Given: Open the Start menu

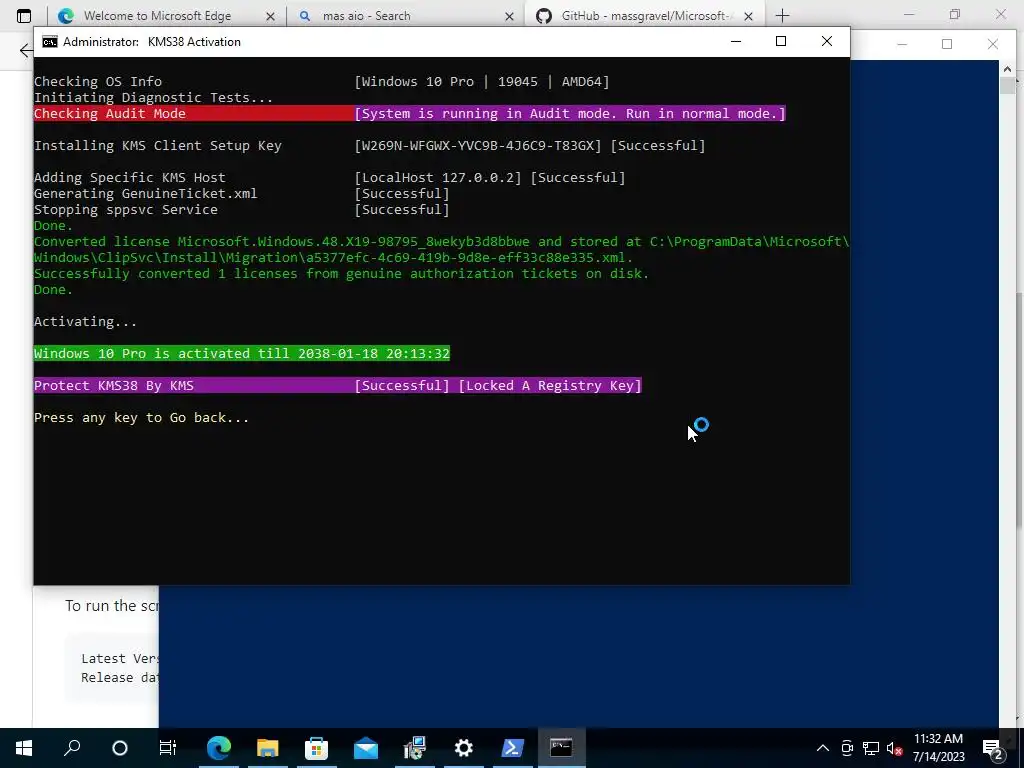Looking at the screenshot, I should coord(24,747).
